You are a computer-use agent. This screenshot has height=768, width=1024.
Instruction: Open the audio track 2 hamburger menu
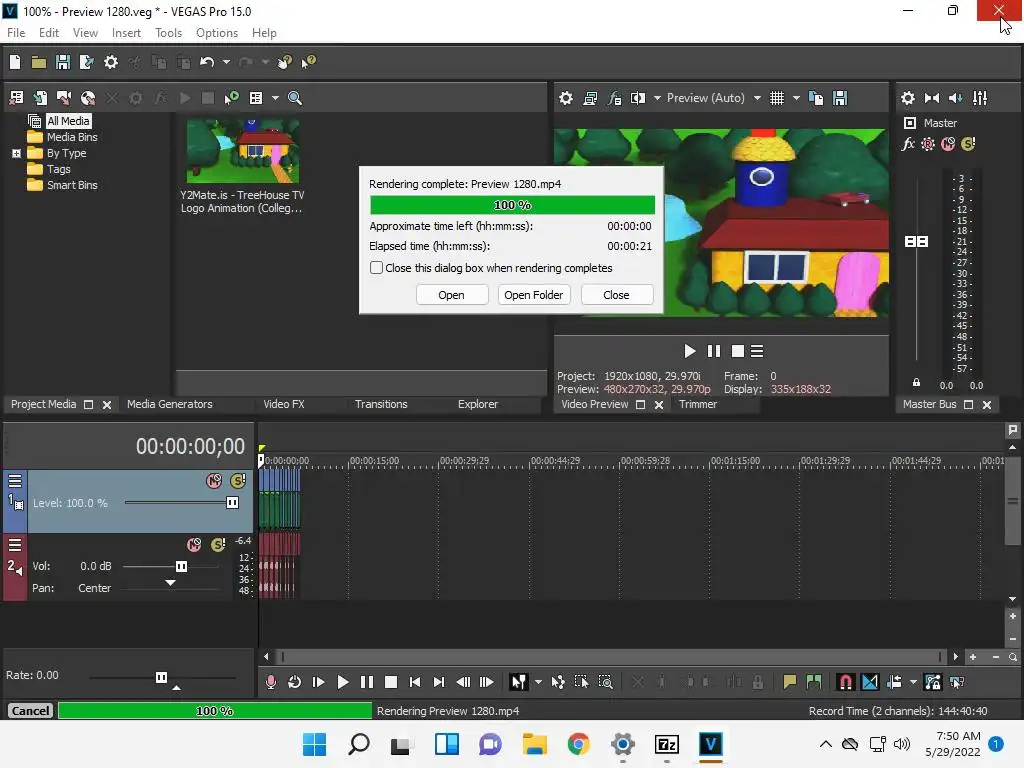(x=15, y=545)
